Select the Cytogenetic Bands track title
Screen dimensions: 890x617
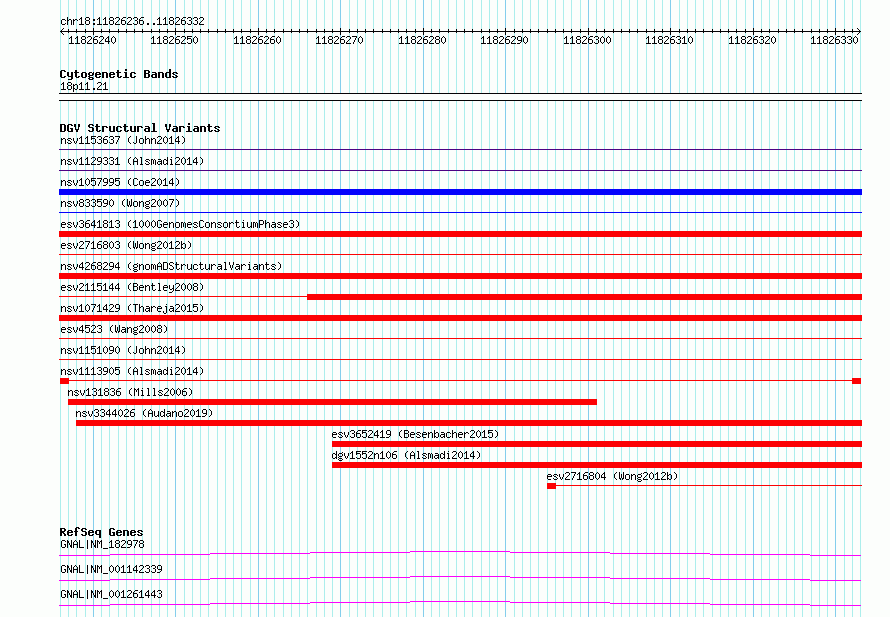119,74
